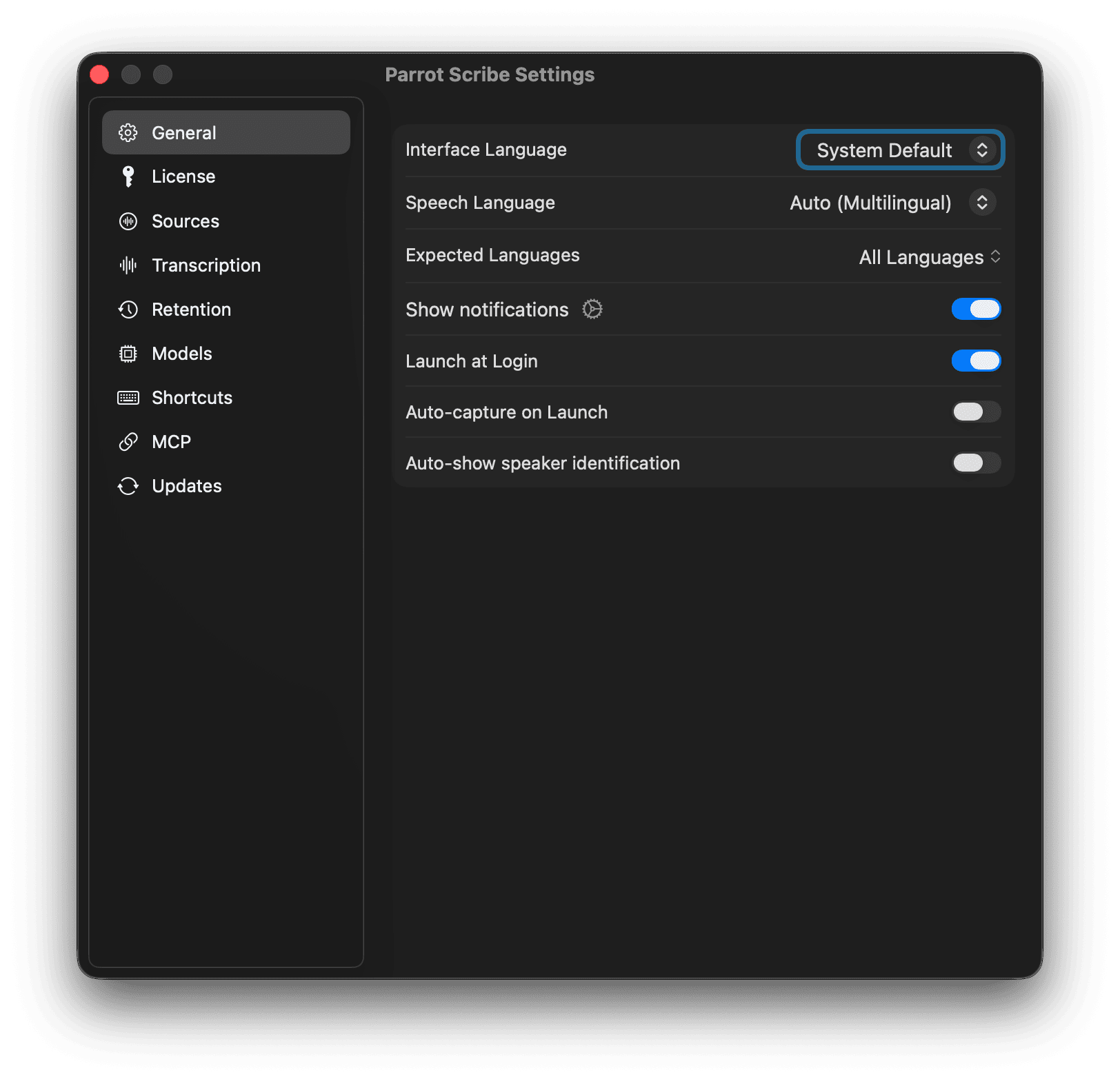Enable Auto-show speaker identification
Viewport: 1120px width, 1081px height.
(976, 463)
